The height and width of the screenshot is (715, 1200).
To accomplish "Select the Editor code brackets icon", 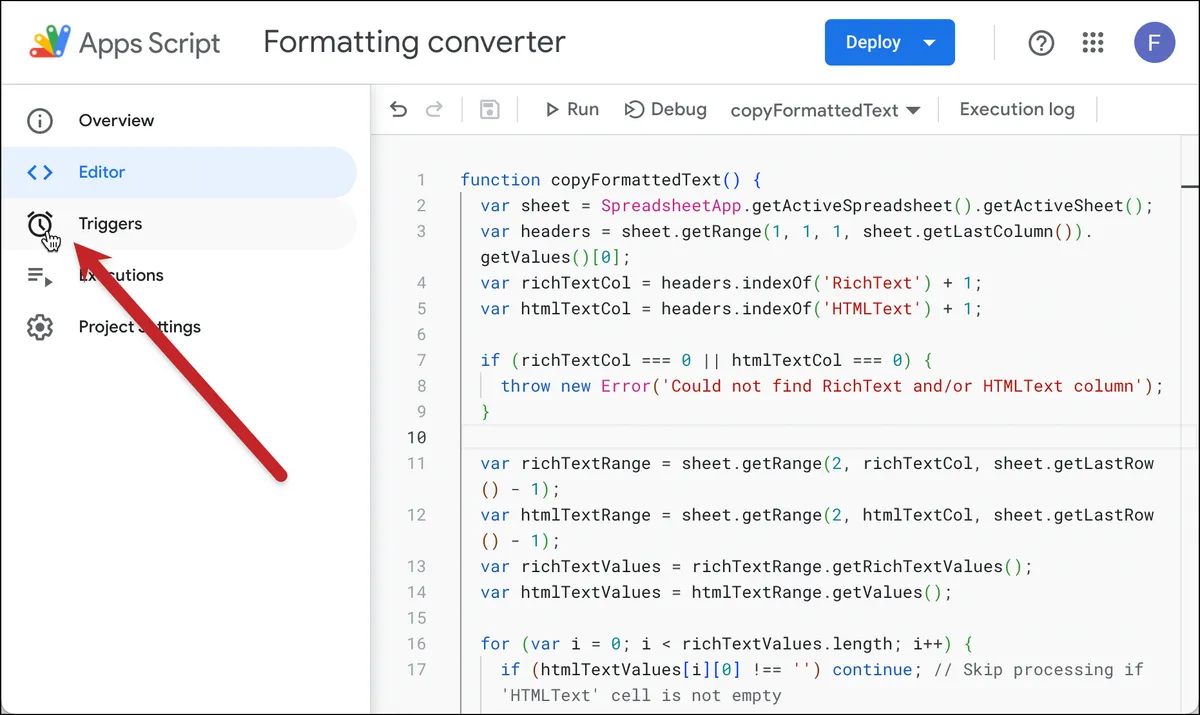I will pos(40,172).
